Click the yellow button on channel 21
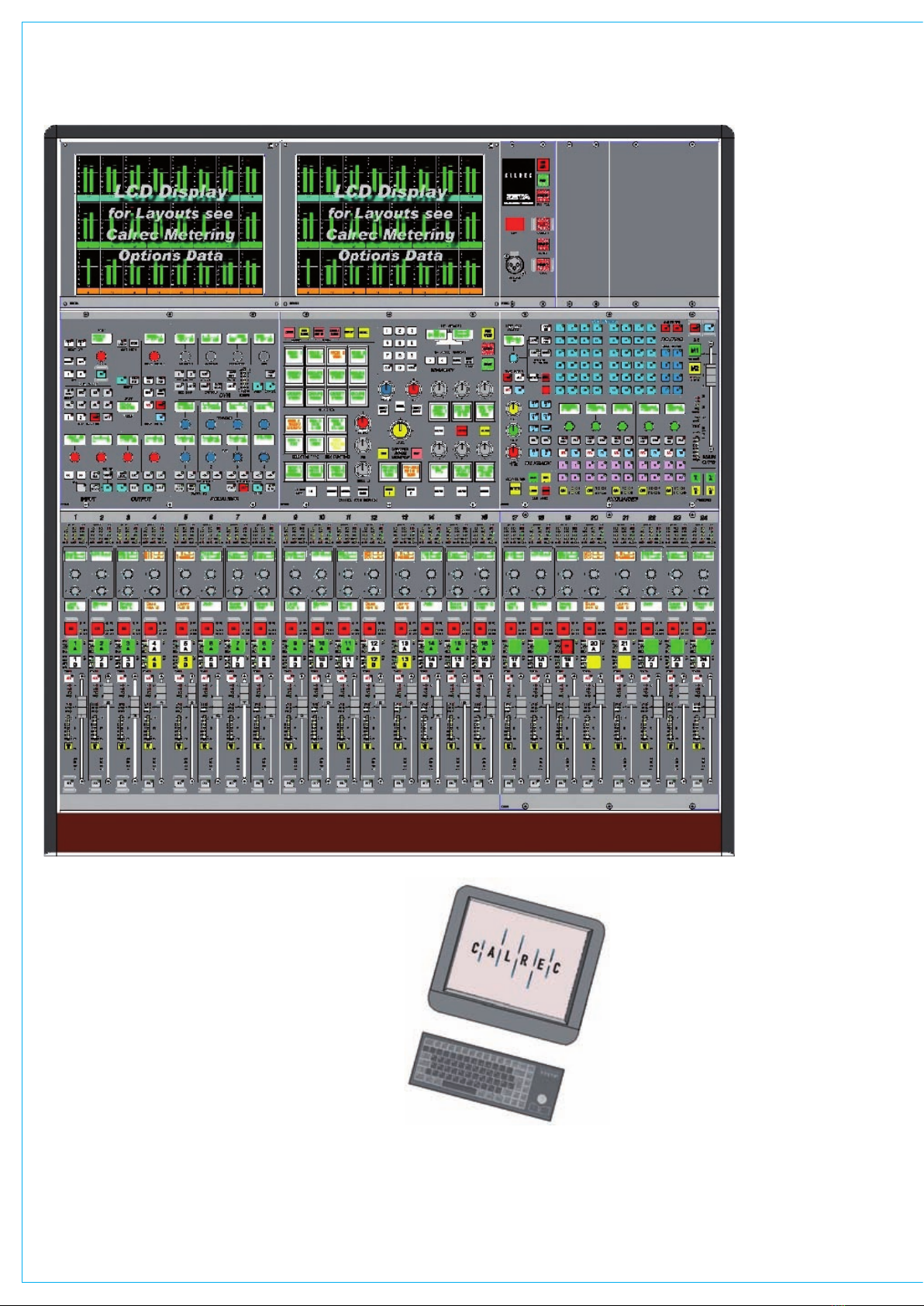This screenshot has height=1306, width=924. tap(624, 662)
